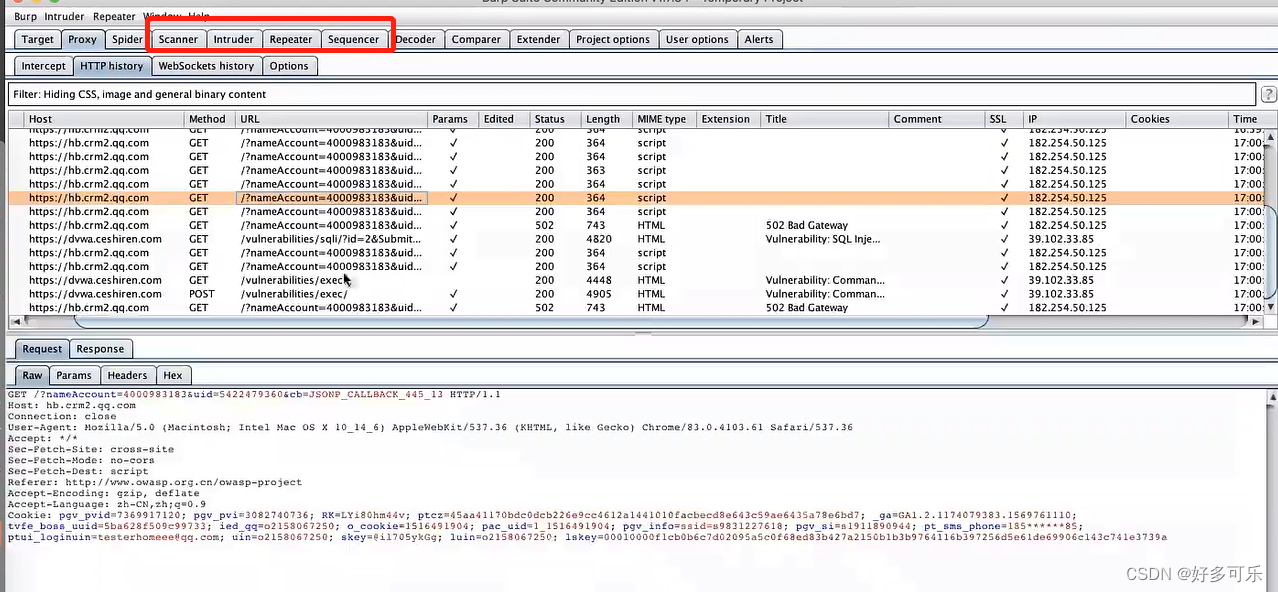Select the Raw request view tab

tap(33, 375)
